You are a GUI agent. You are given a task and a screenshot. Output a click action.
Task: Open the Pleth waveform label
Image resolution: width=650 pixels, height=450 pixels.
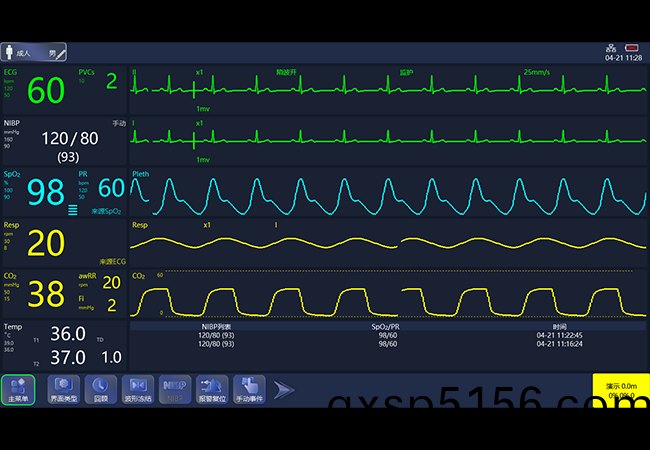(141, 174)
